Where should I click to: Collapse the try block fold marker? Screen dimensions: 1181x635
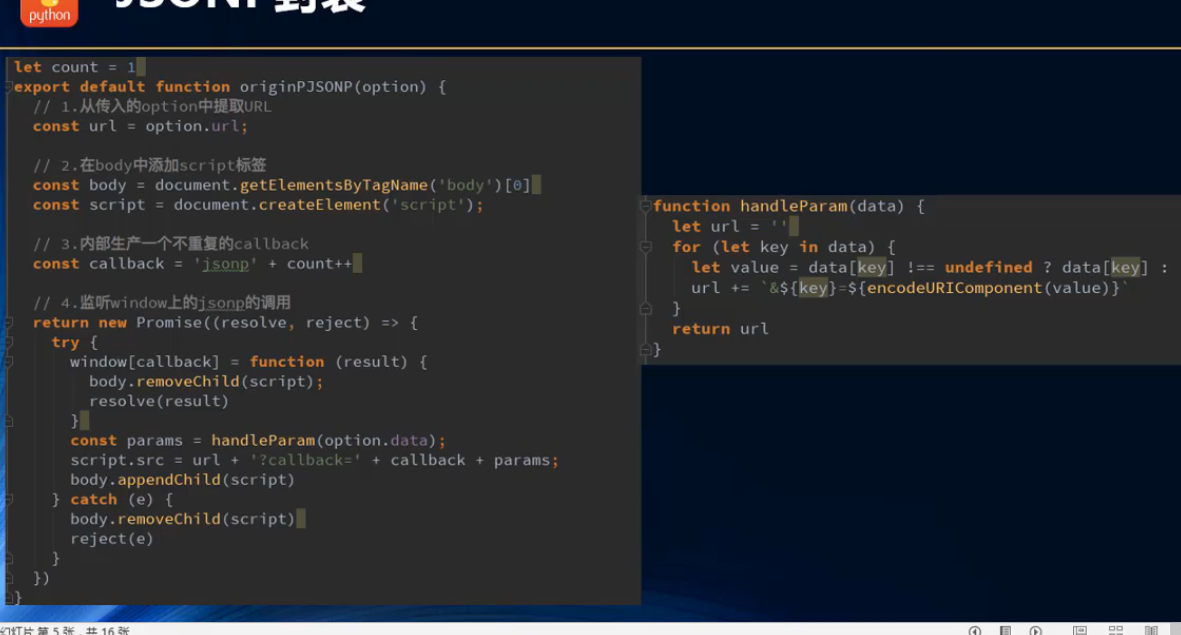click(x=9, y=343)
